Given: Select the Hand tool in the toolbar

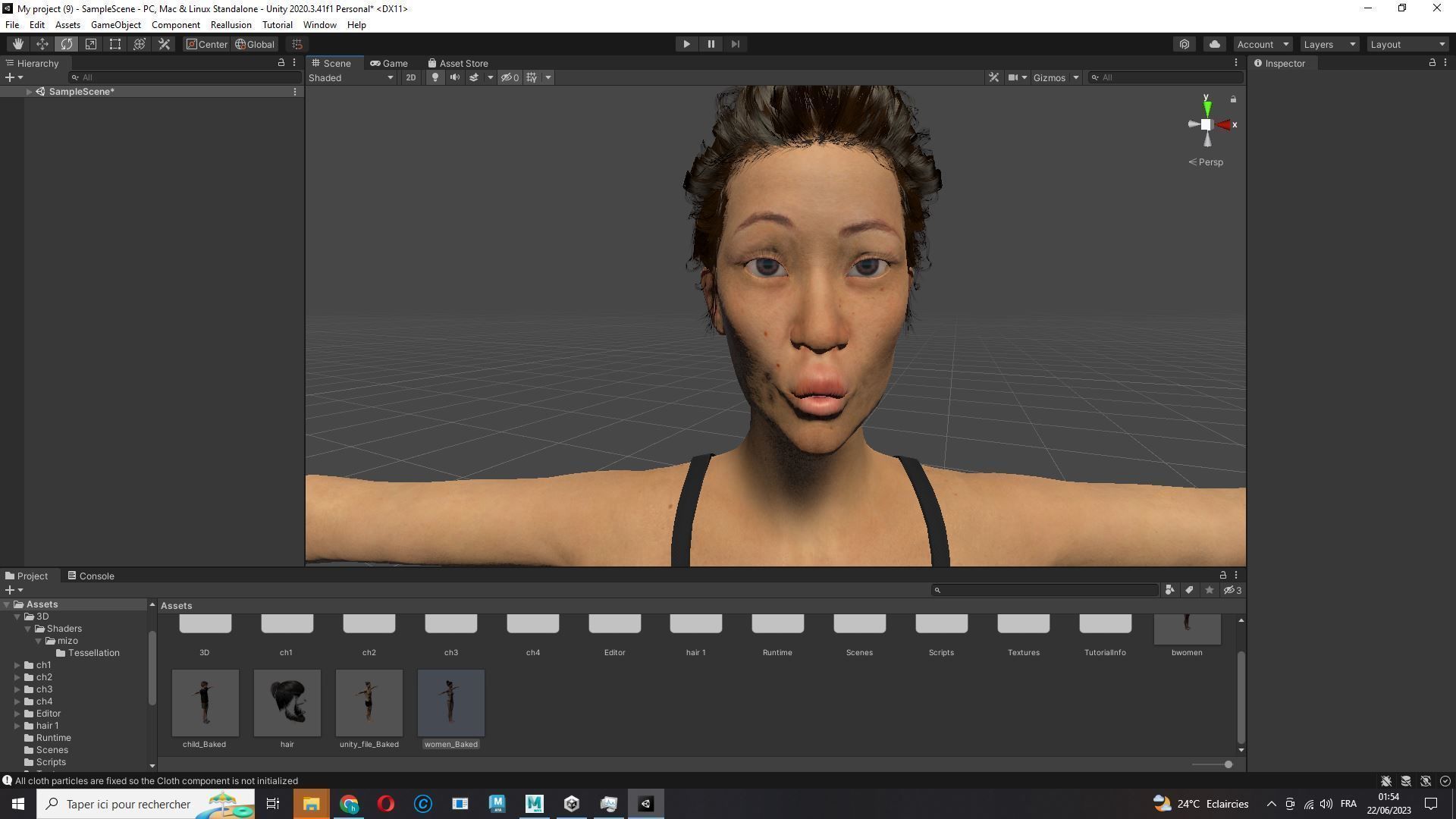Looking at the screenshot, I should pos(18,44).
